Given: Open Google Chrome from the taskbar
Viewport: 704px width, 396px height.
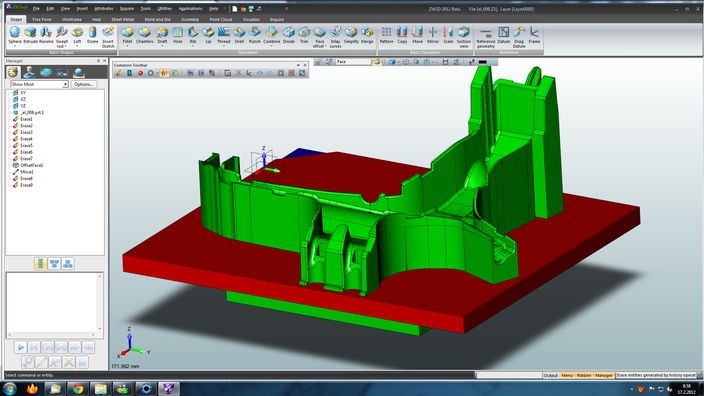Looking at the screenshot, I should 78,388.
